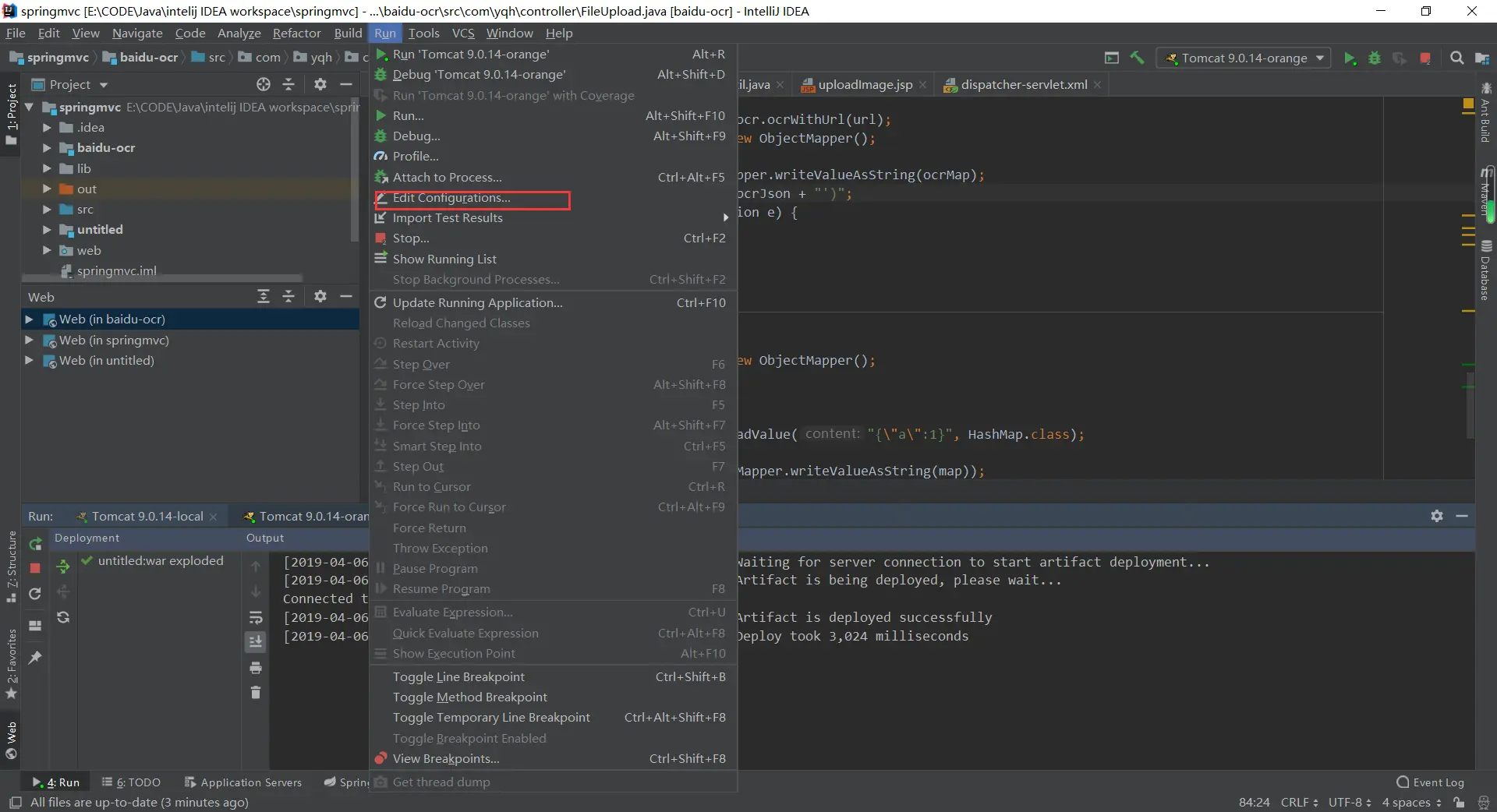This screenshot has width=1497, height=812.
Task: Click the trash clear-all icon in Run output
Action: (256, 692)
